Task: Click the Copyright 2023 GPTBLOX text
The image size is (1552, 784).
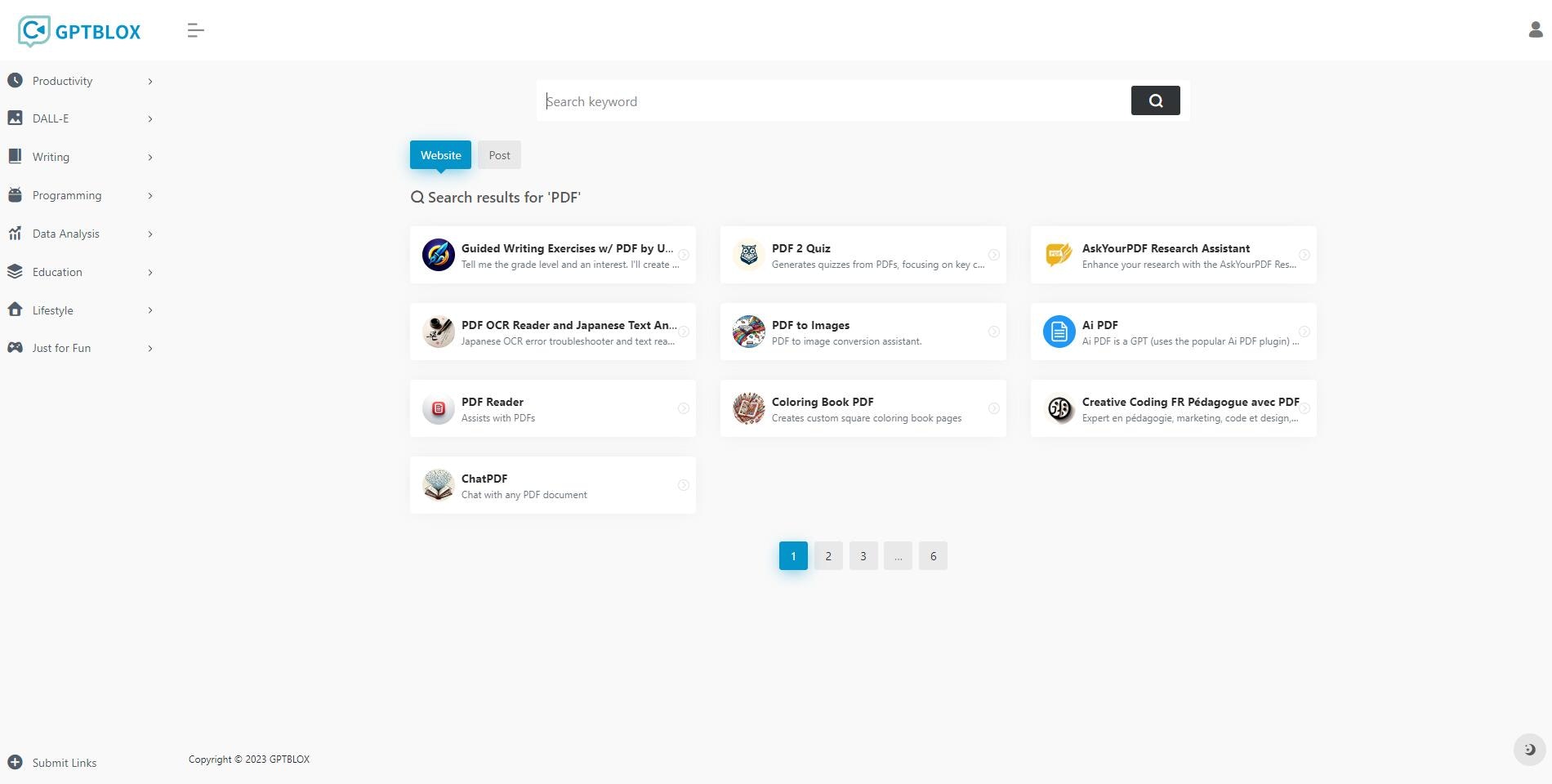Action: pos(249,759)
